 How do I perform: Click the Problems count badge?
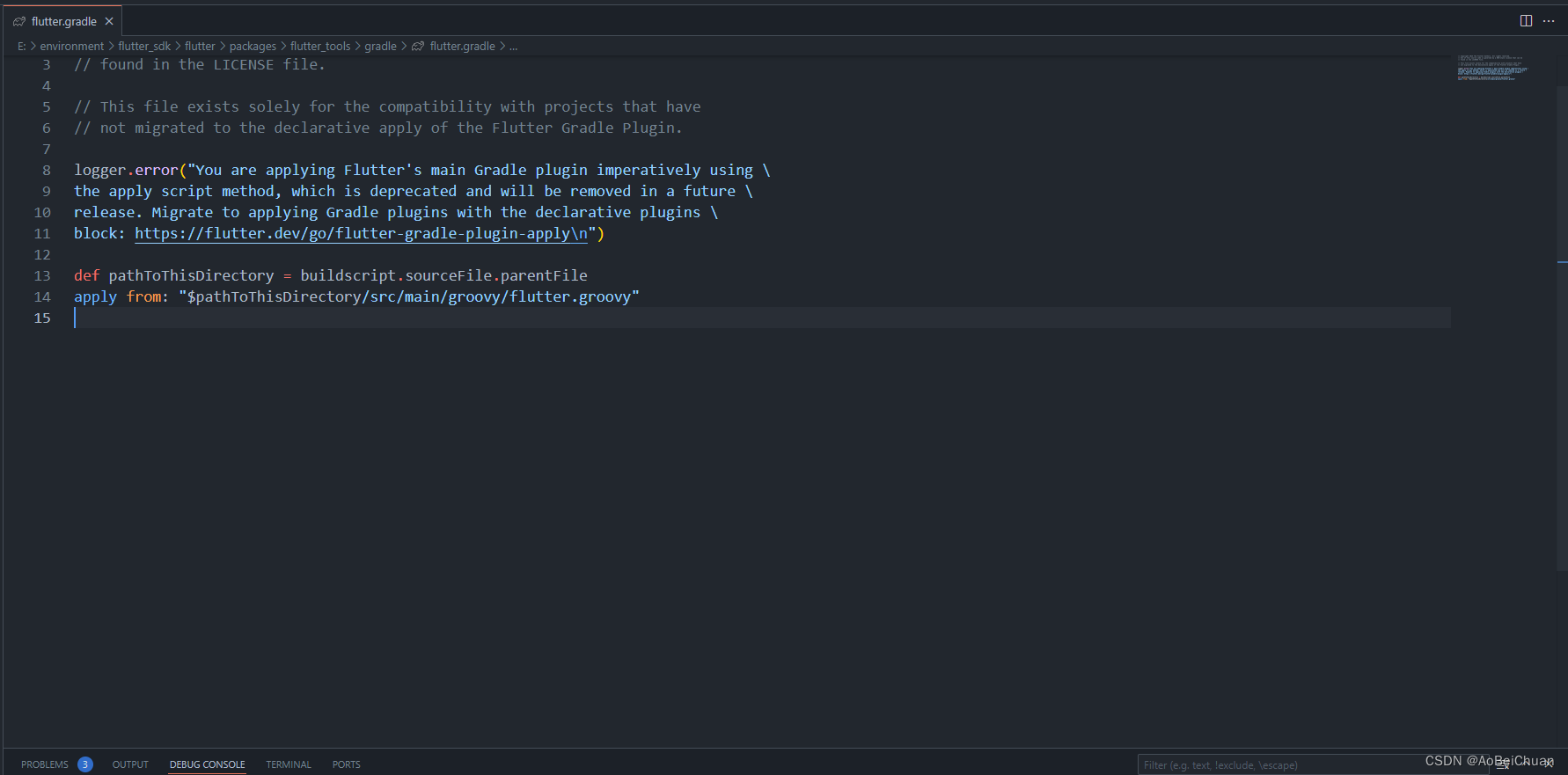[x=85, y=764]
